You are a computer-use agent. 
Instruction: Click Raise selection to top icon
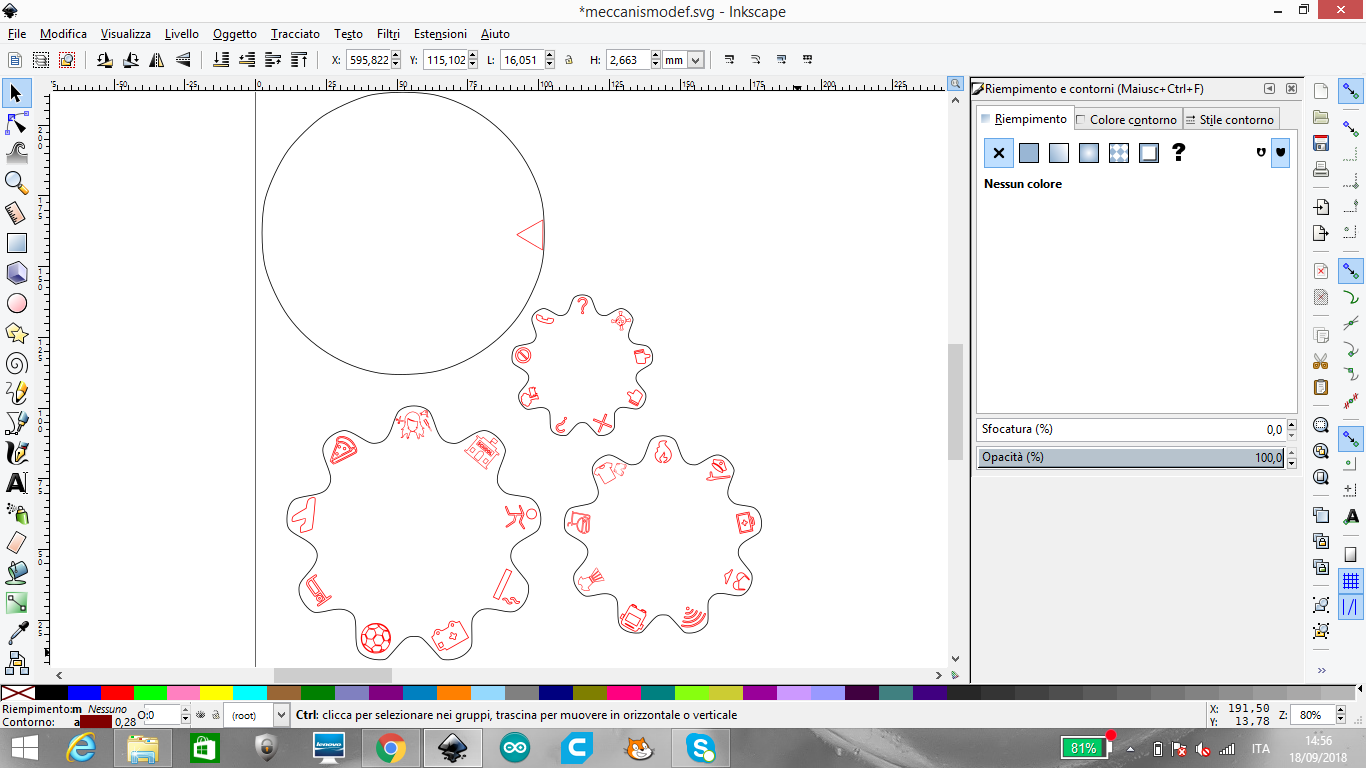[x=298, y=60]
